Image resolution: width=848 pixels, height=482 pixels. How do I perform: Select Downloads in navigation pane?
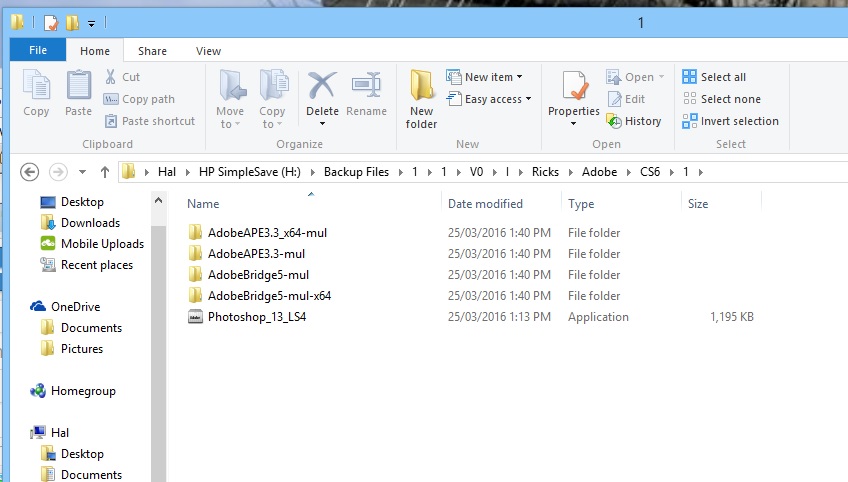(x=90, y=223)
